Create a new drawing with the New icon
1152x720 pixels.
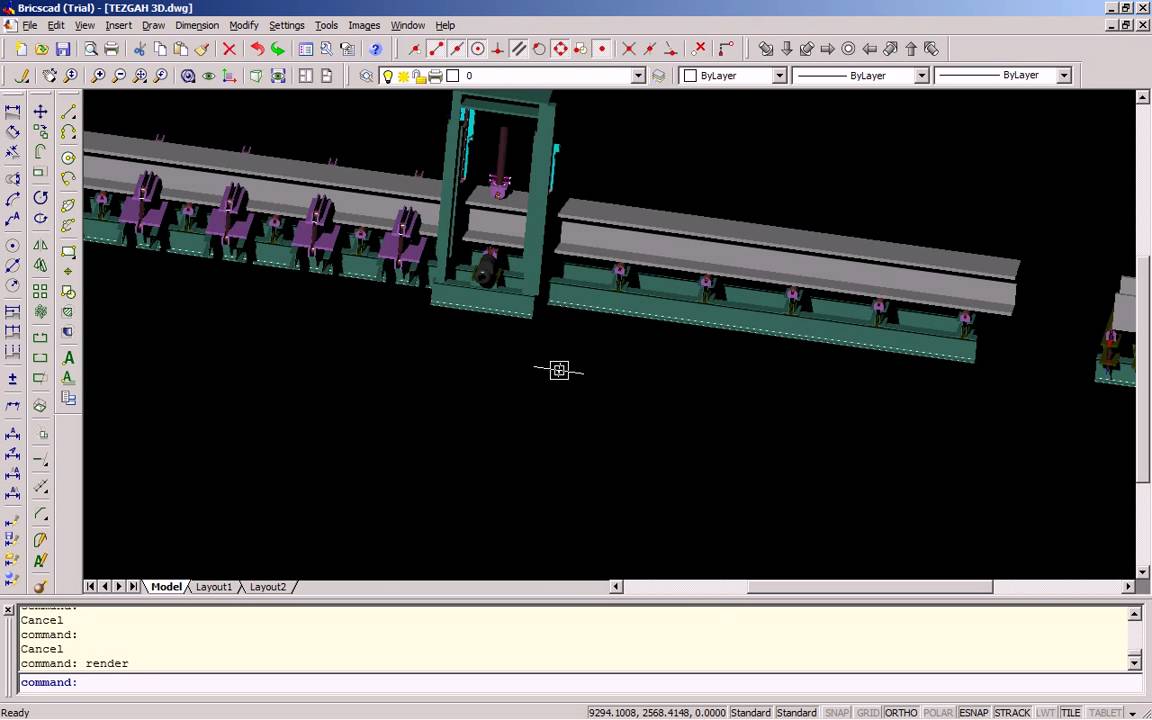click(21, 49)
